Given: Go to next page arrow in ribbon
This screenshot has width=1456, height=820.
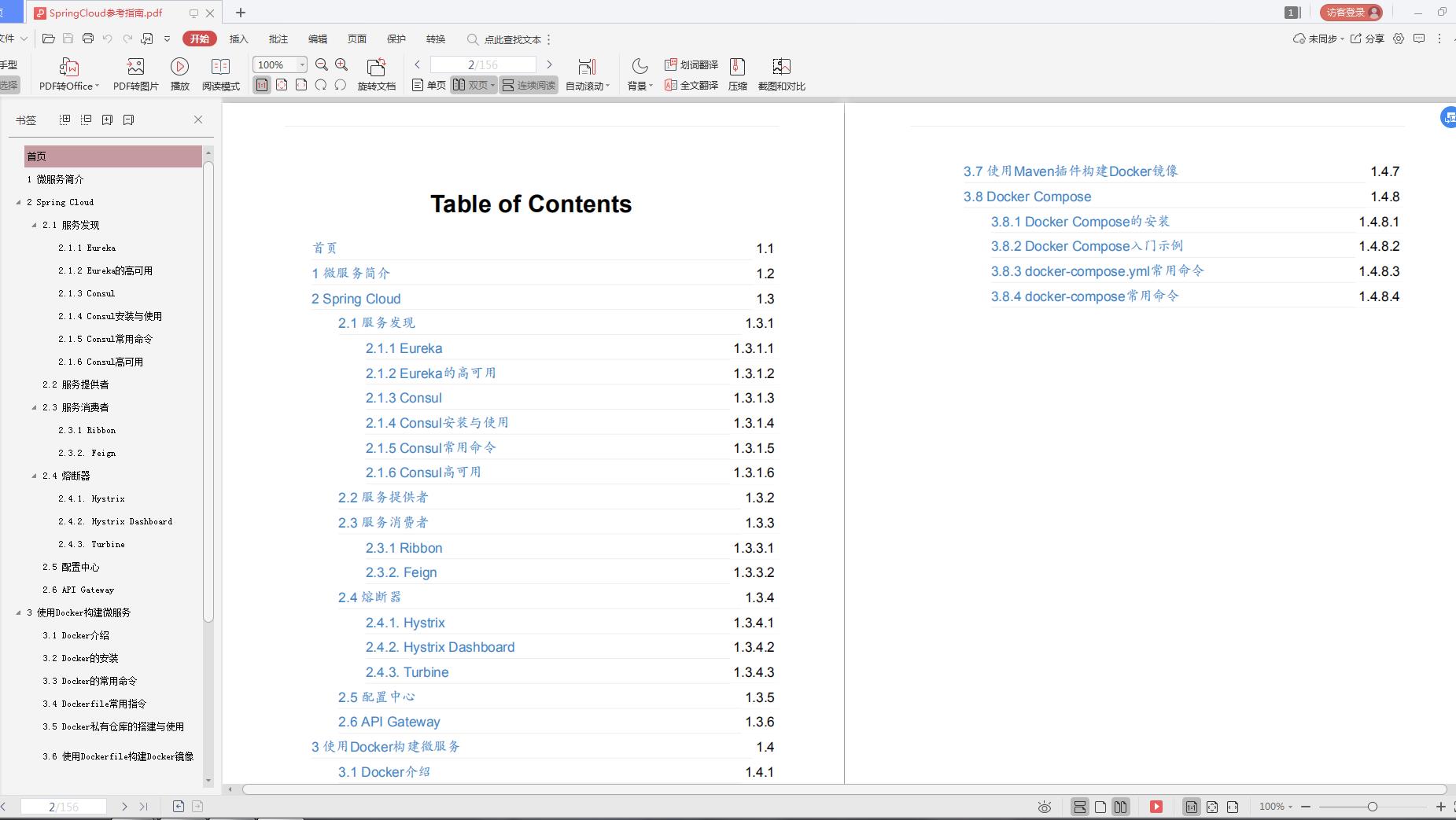Looking at the screenshot, I should point(550,64).
